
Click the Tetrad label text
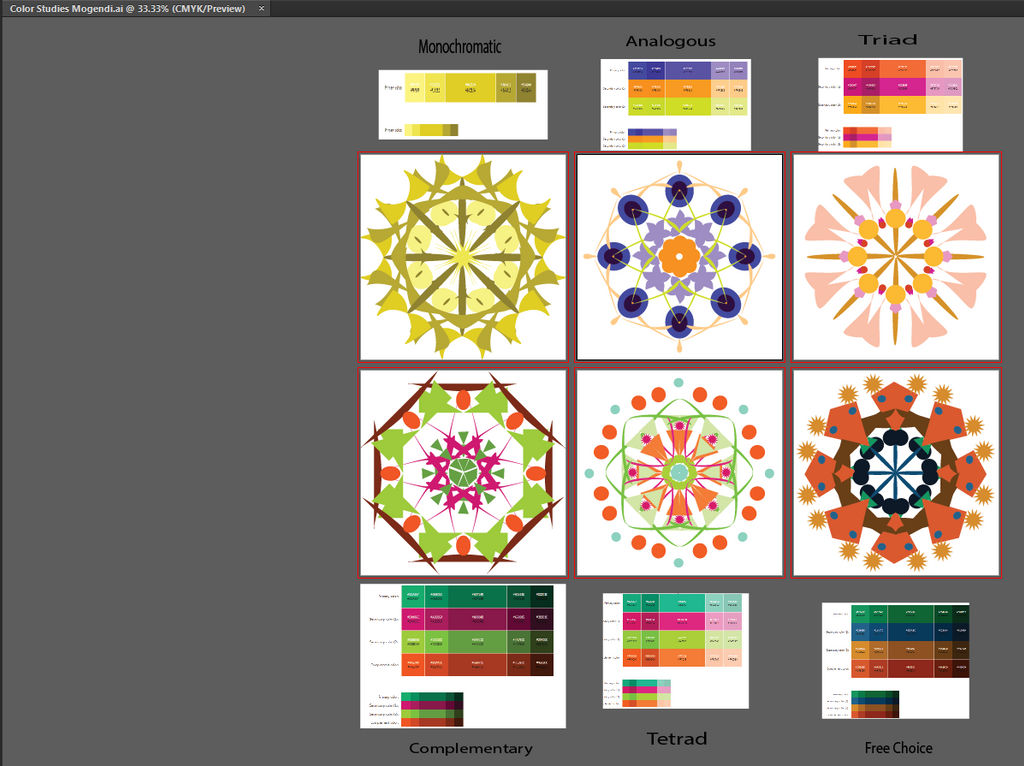click(x=677, y=739)
